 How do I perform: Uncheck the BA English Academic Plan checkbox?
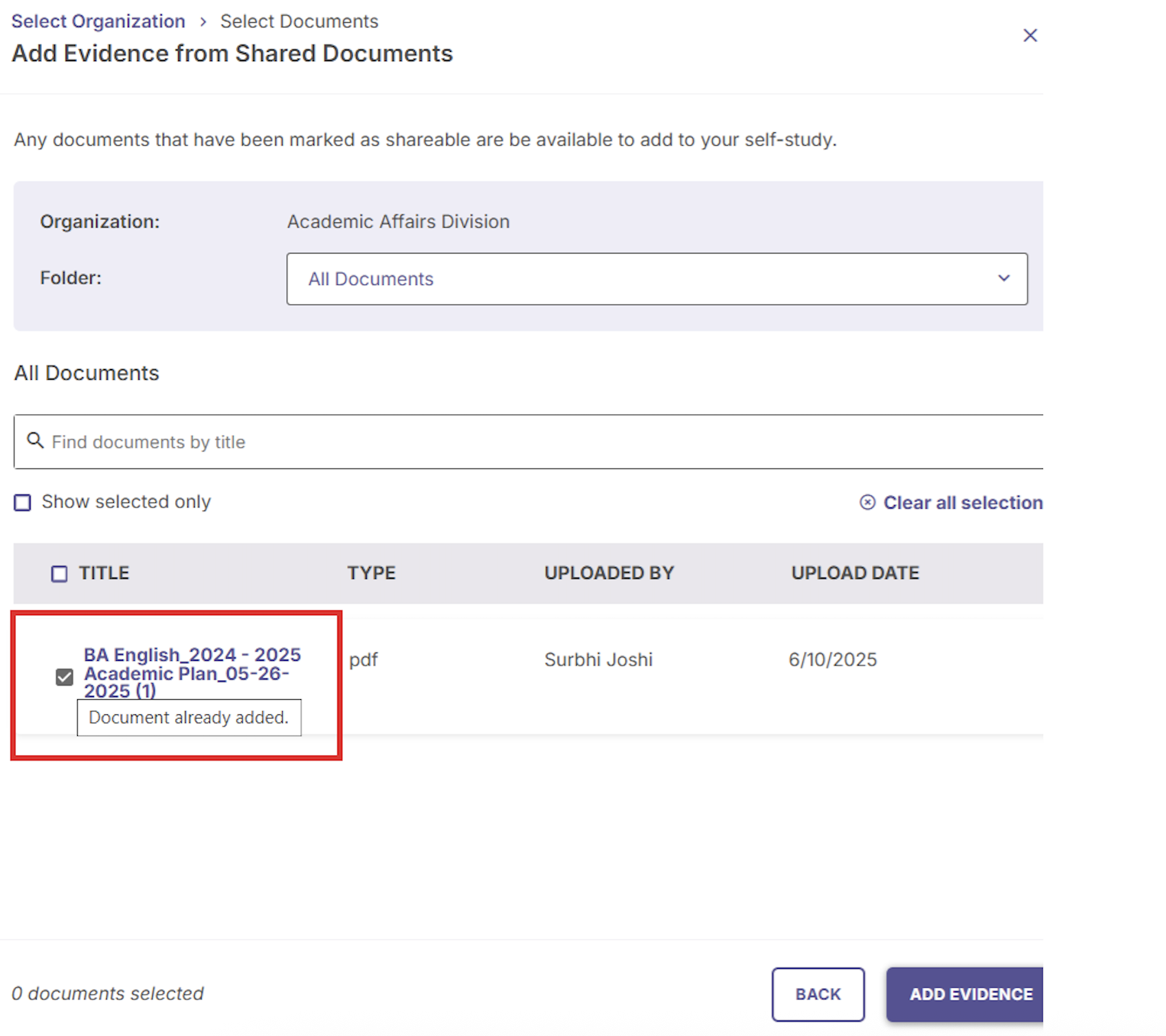coord(65,677)
